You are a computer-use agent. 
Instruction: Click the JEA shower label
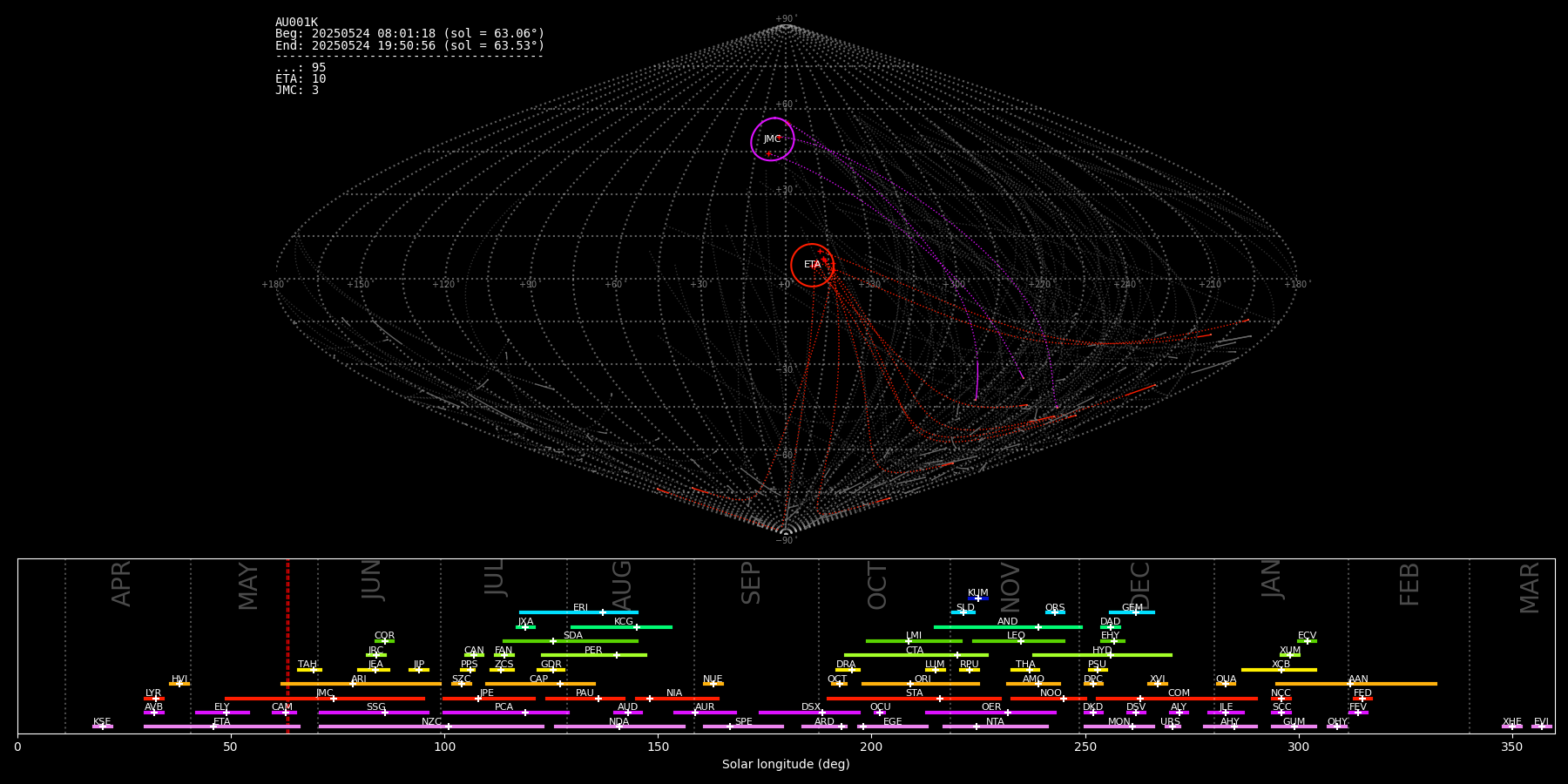click(x=375, y=665)
